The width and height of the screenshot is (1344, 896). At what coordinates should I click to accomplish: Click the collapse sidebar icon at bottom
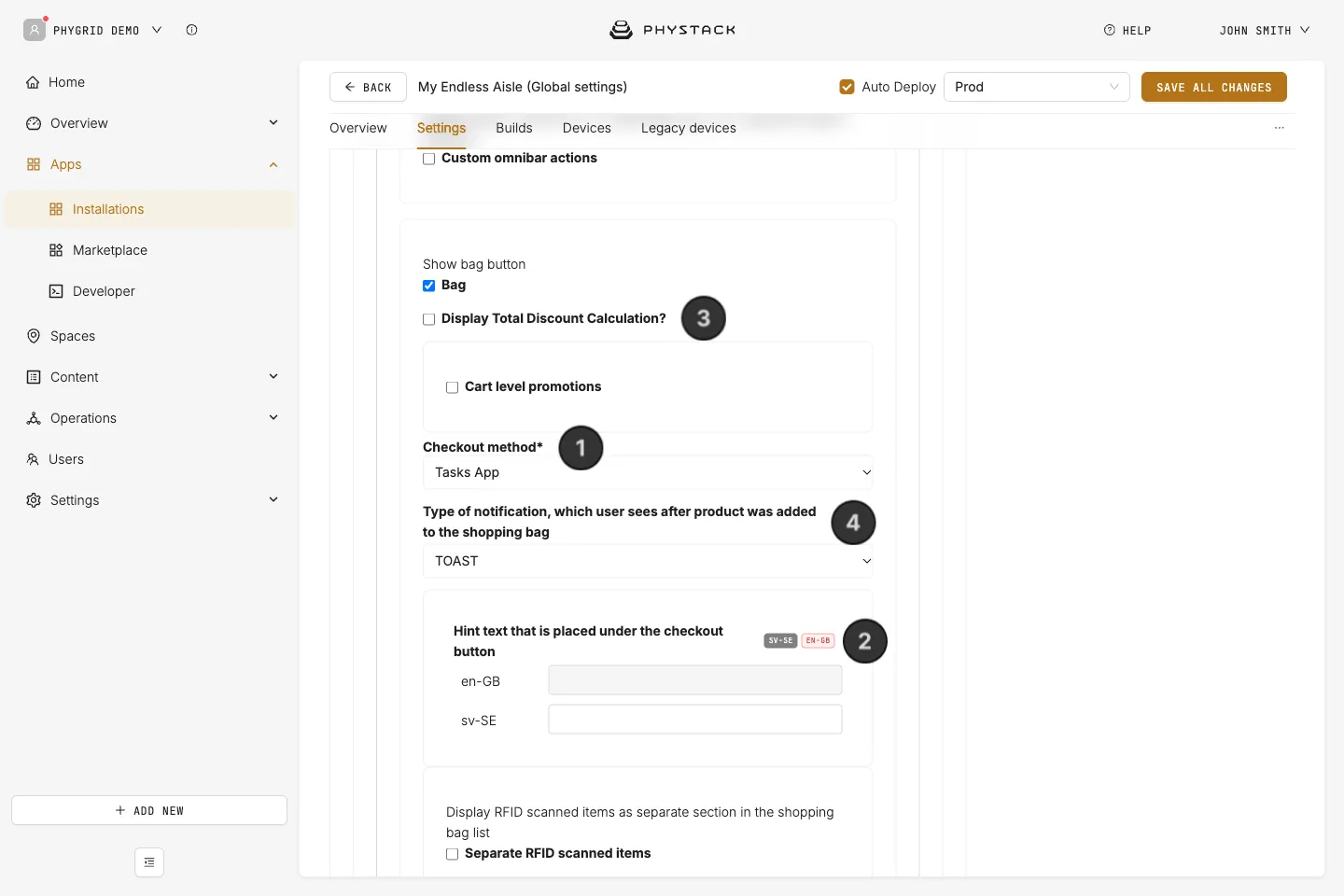[x=149, y=862]
